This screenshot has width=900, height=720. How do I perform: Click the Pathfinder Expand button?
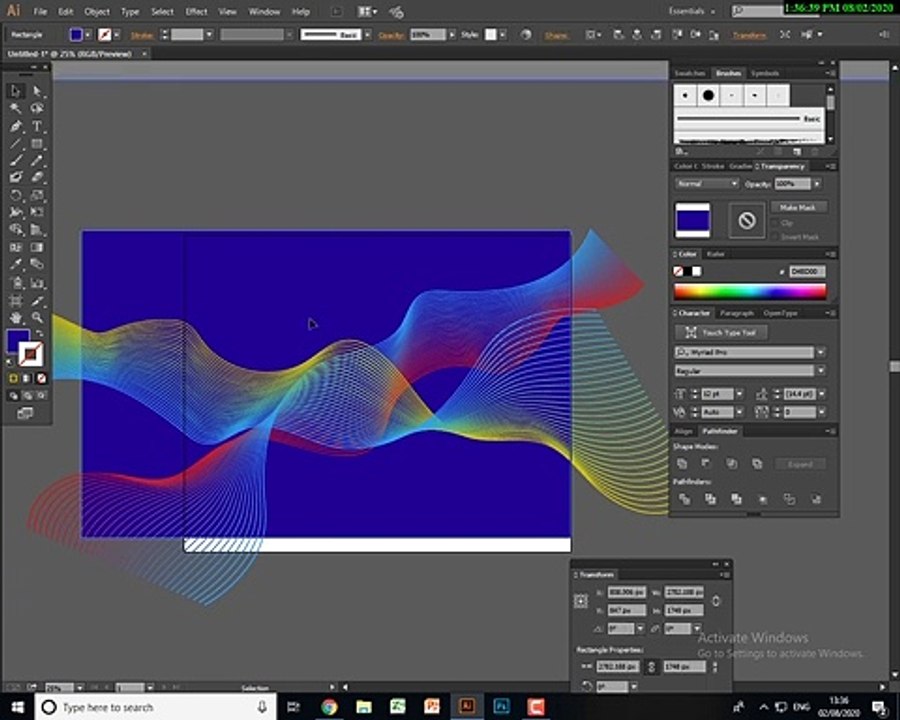[800, 464]
